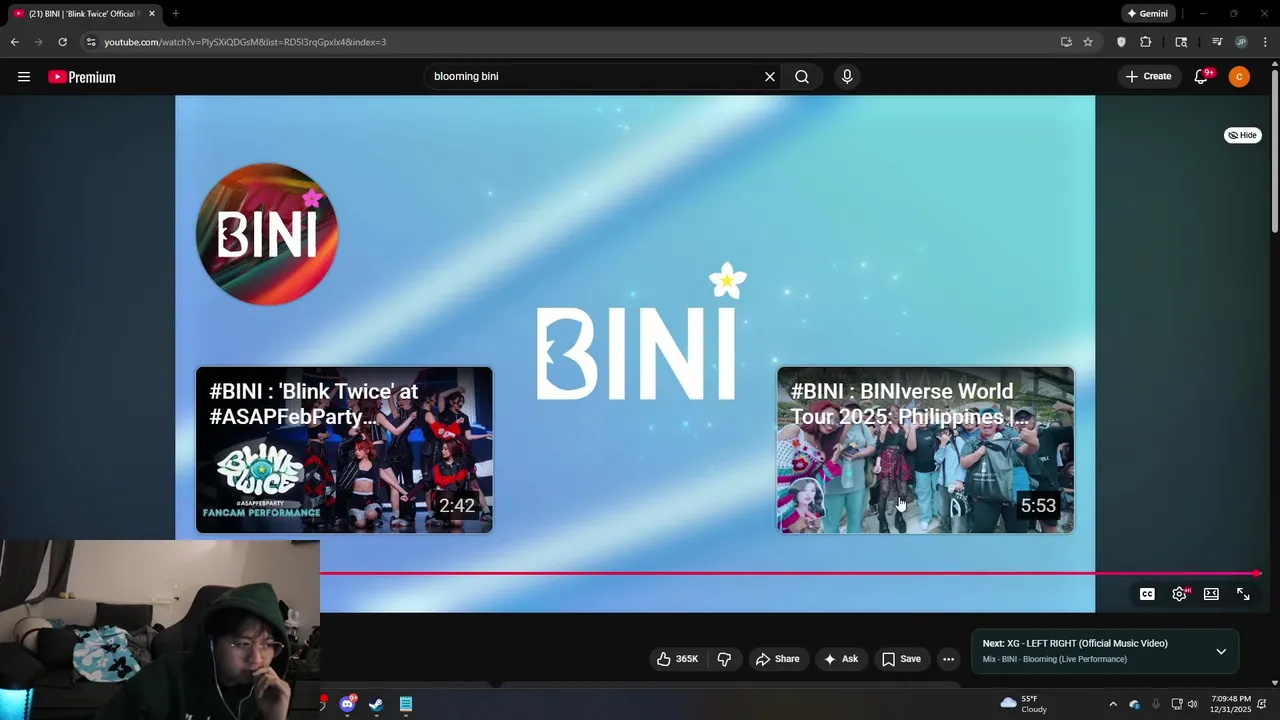Open Steam from the taskbar
Image resolution: width=1280 pixels, height=720 pixels.
[x=376, y=704]
